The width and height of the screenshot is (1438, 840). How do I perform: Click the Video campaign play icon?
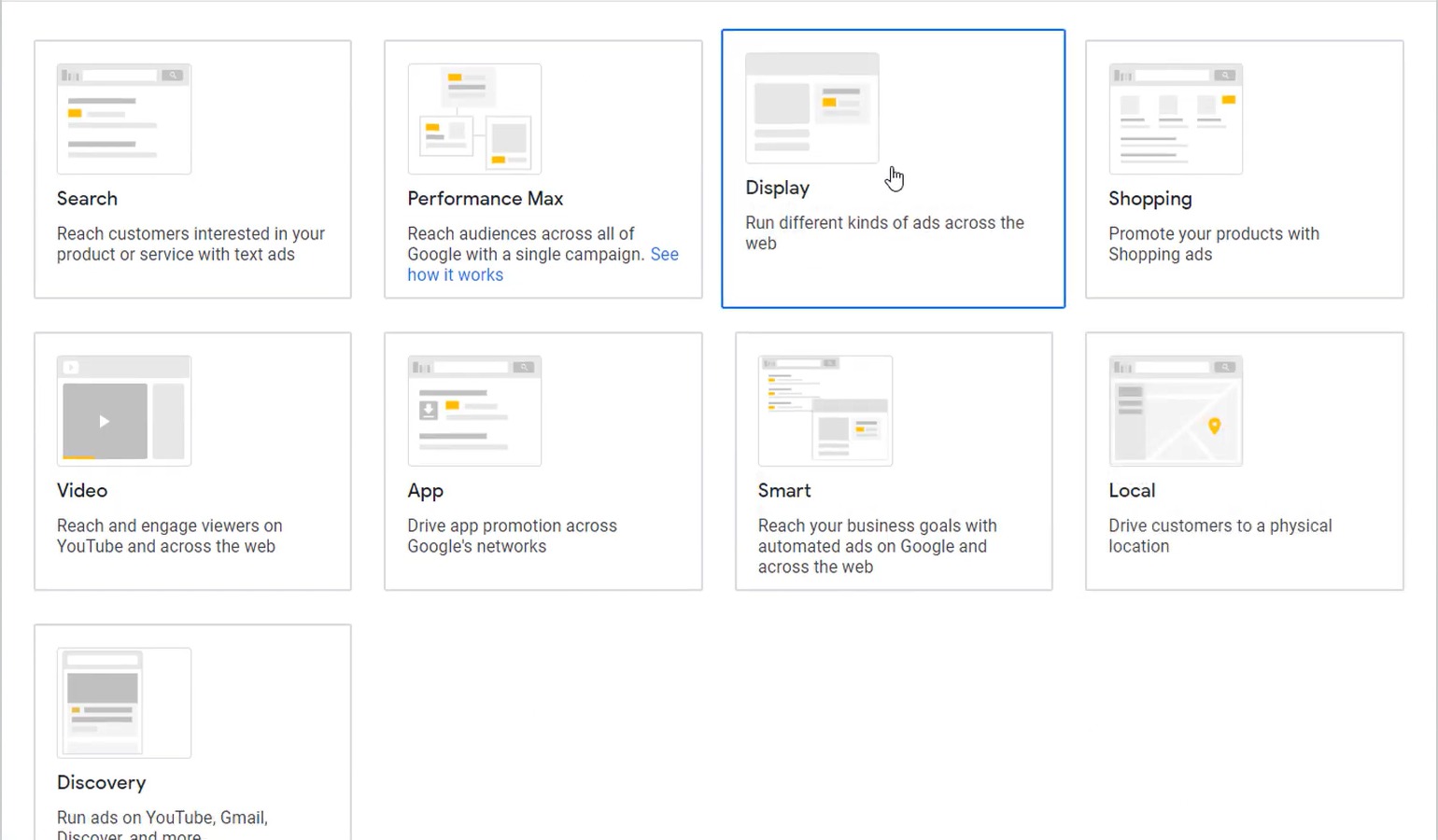[x=105, y=421]
